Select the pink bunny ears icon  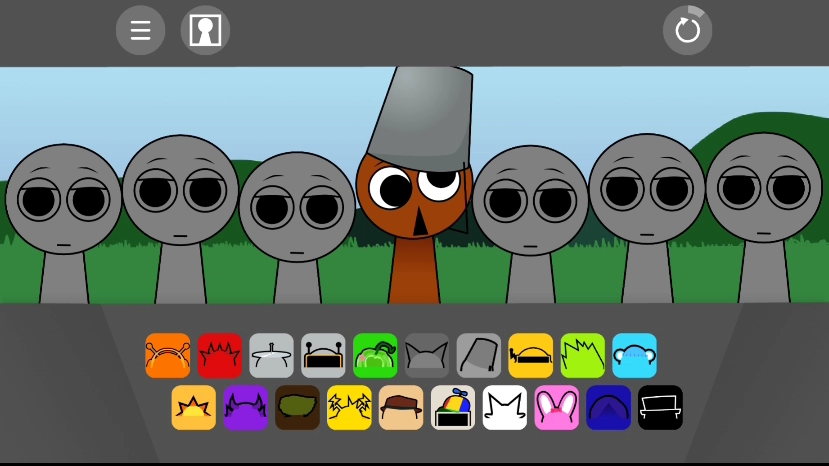557,407
